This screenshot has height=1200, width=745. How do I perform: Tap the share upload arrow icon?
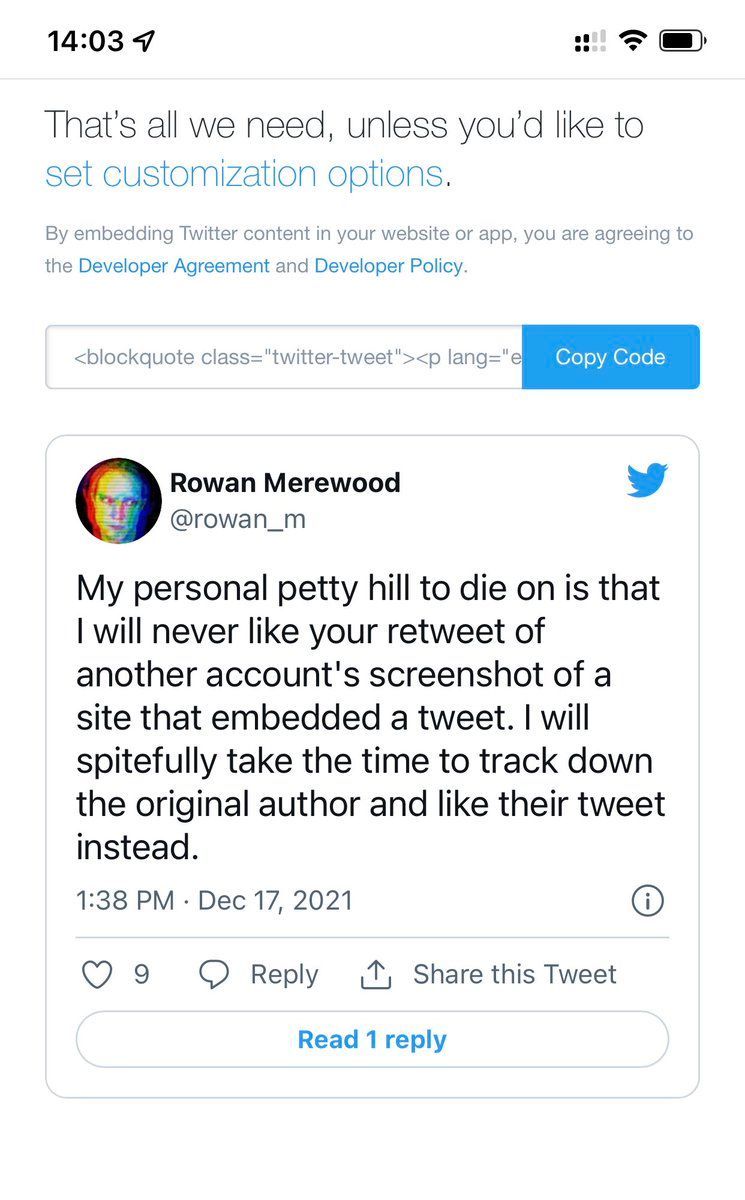375,975
